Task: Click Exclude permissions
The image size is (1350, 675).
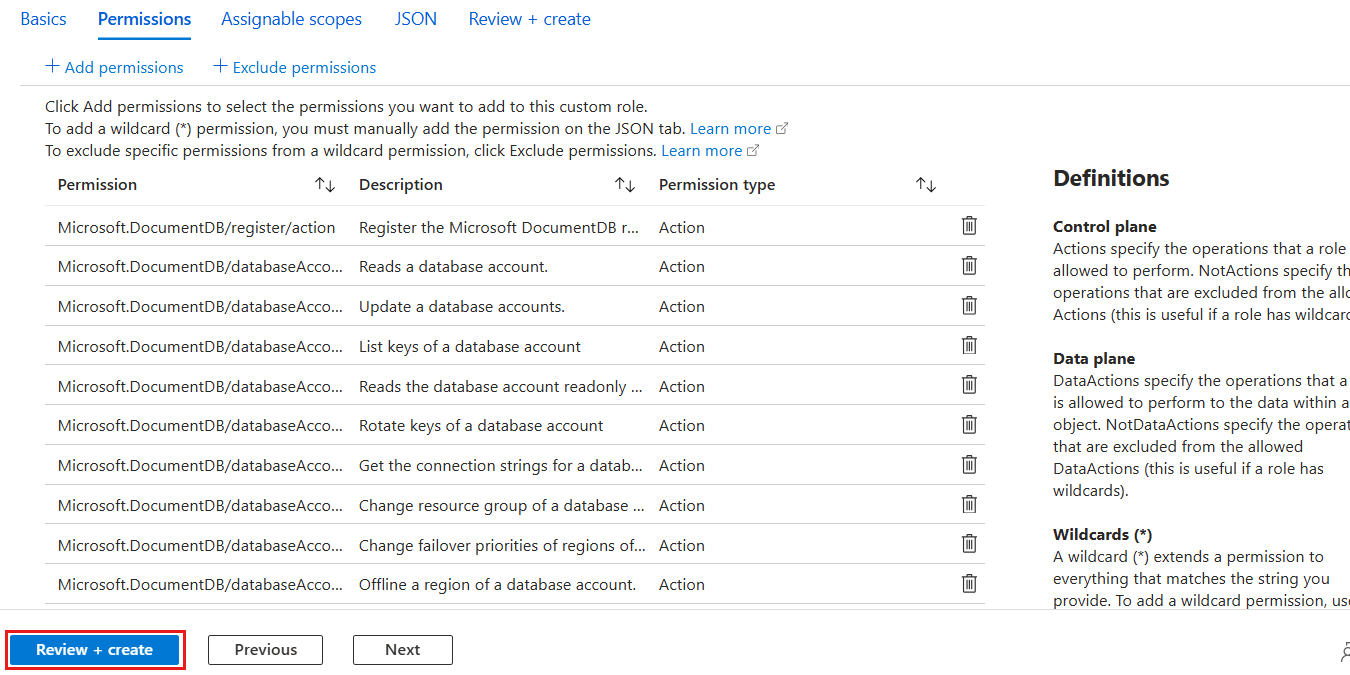Action: [x=294, y=66]
